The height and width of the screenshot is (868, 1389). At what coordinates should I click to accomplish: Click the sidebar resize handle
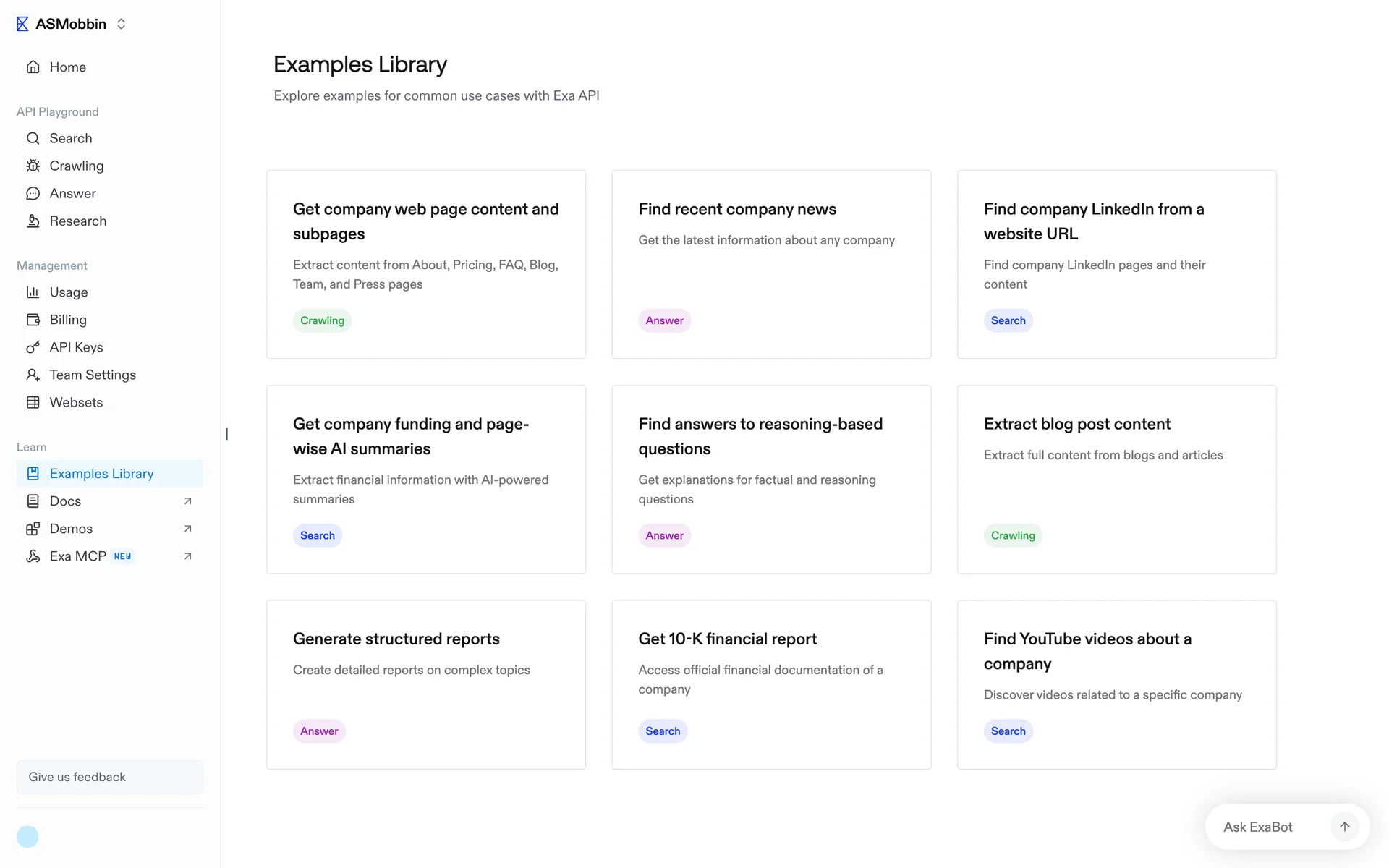point(226,434)
